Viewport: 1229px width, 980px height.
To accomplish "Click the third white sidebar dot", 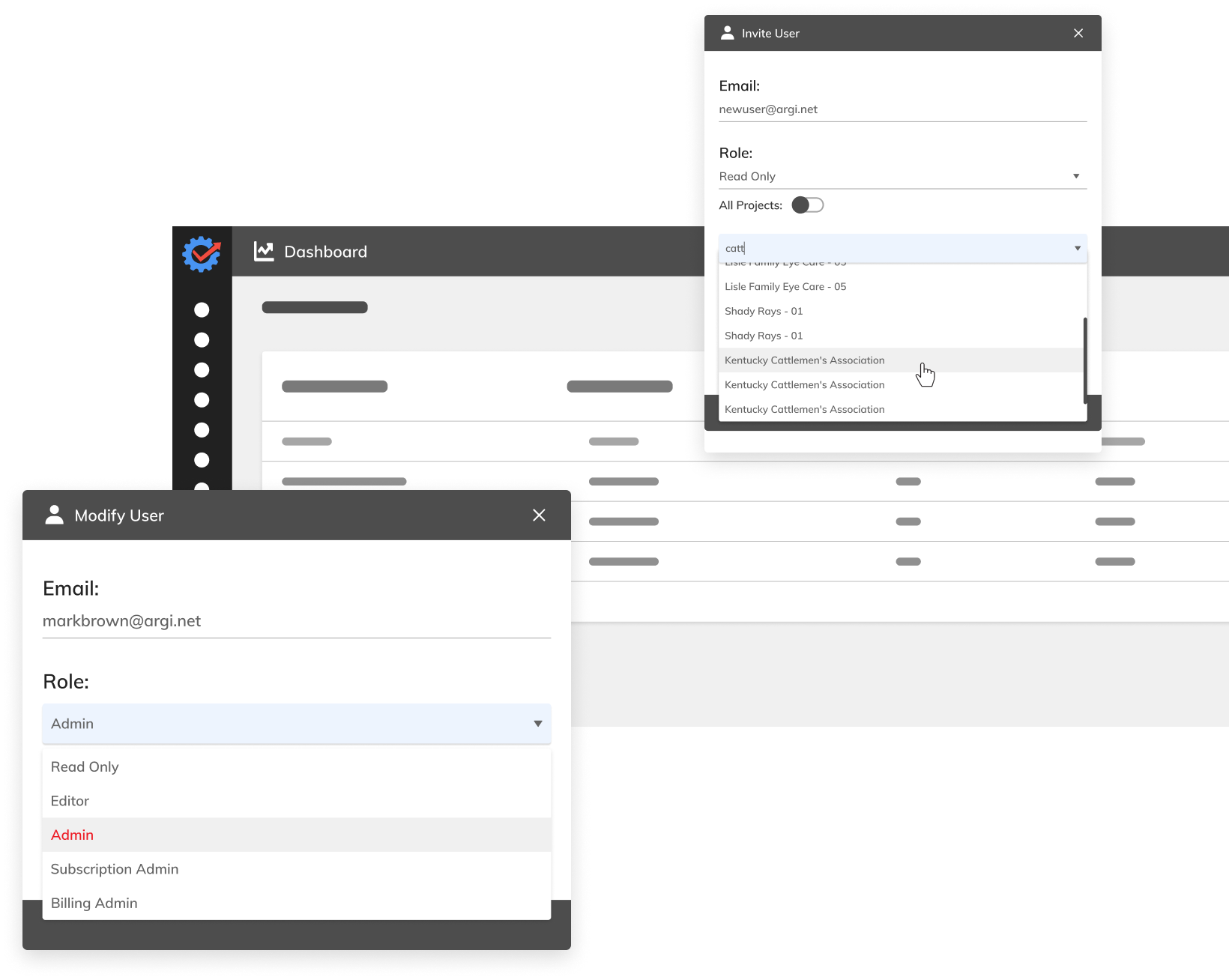I will point(202,370).
